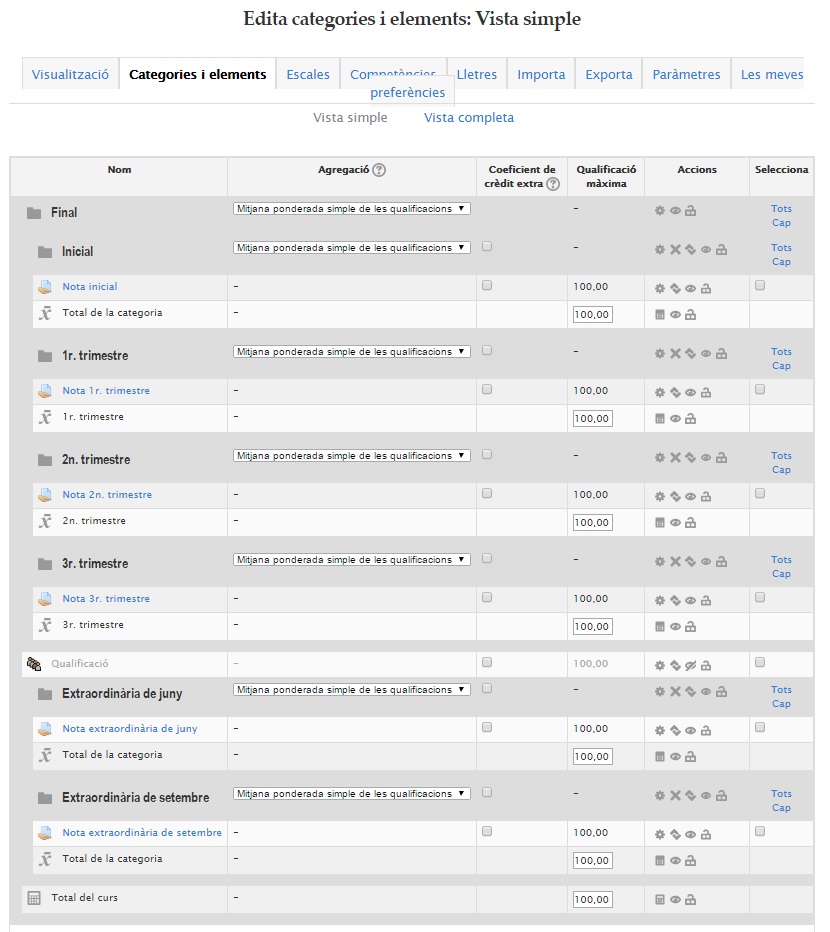
Task: Check select box for Nota extraordinària de setembre
Action: point(760,832)
